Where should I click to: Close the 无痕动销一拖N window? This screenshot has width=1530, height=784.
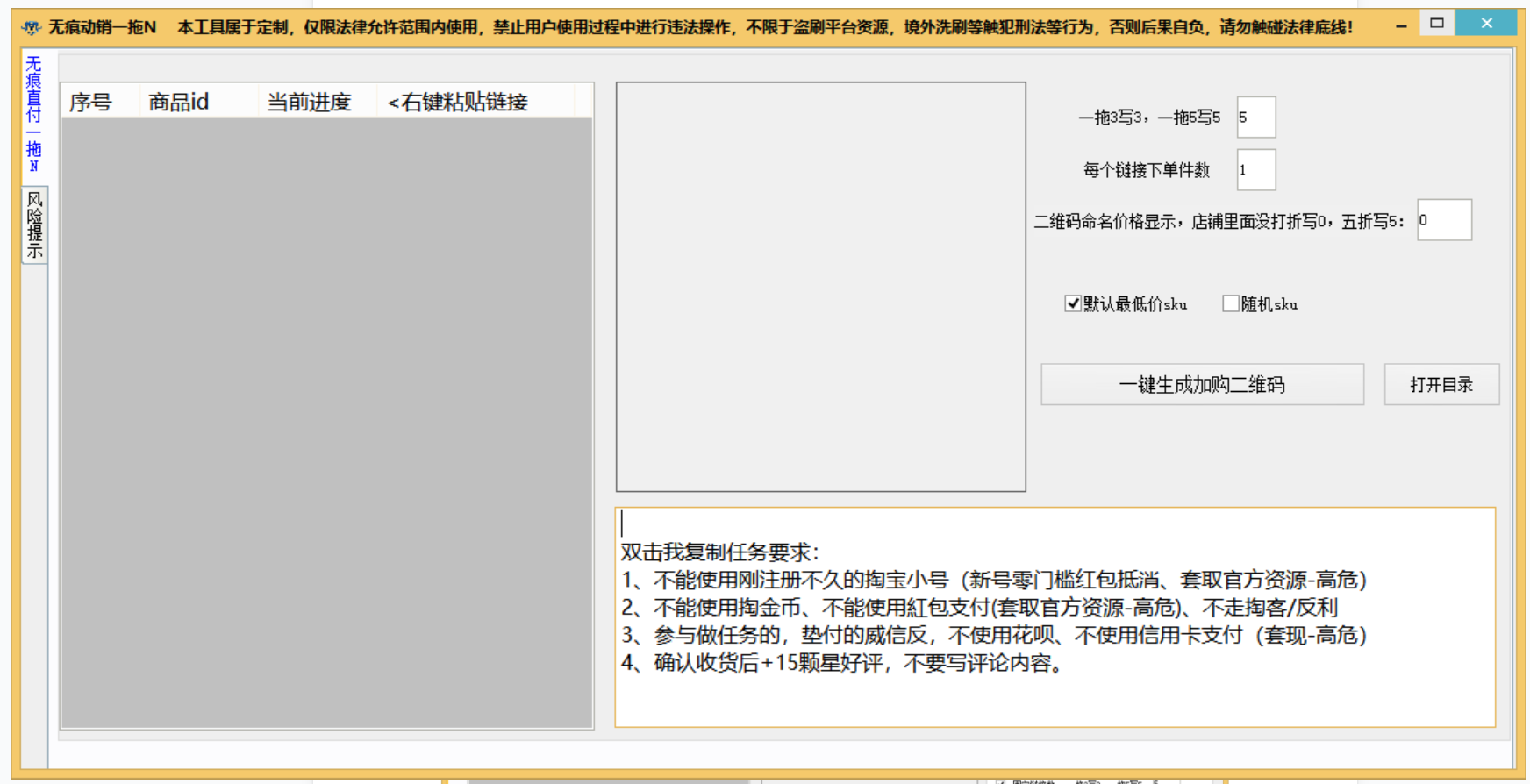pos(1486,24)
